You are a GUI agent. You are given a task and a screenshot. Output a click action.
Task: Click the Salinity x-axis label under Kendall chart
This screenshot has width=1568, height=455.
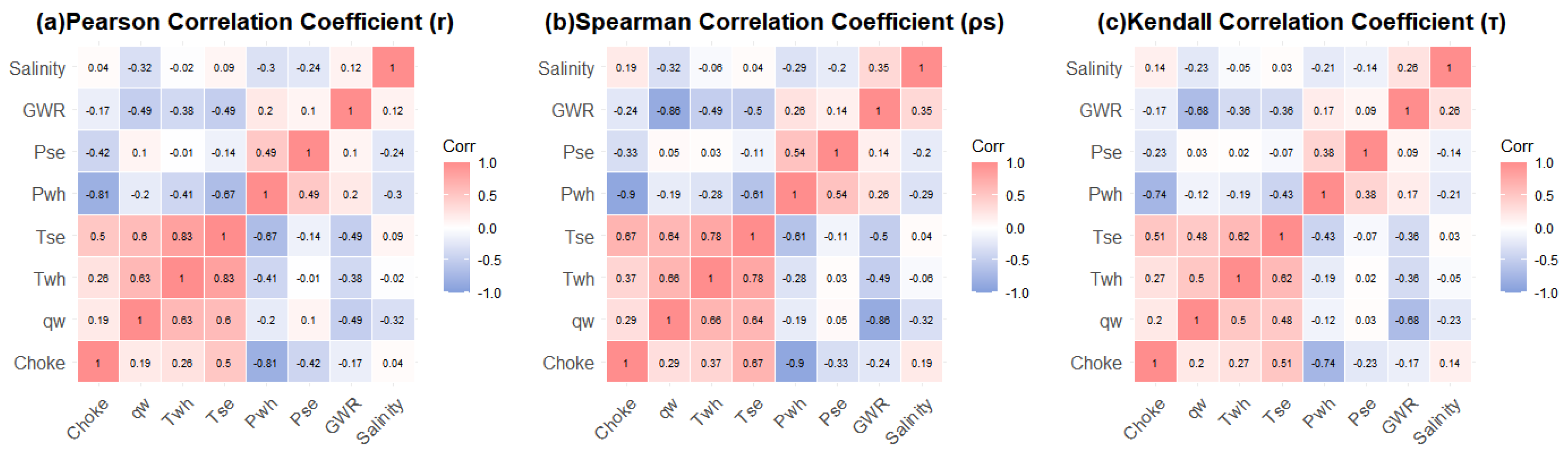point(1437,421)
